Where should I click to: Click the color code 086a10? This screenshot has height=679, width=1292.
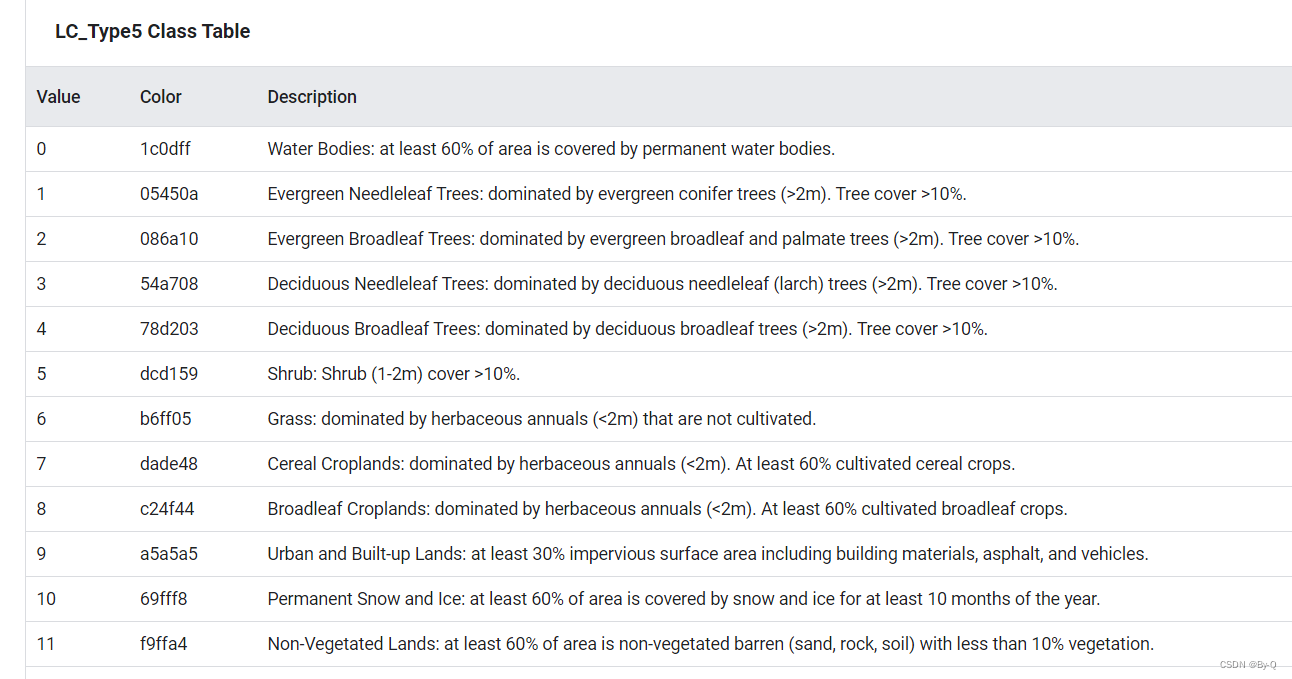coord(169,239)
